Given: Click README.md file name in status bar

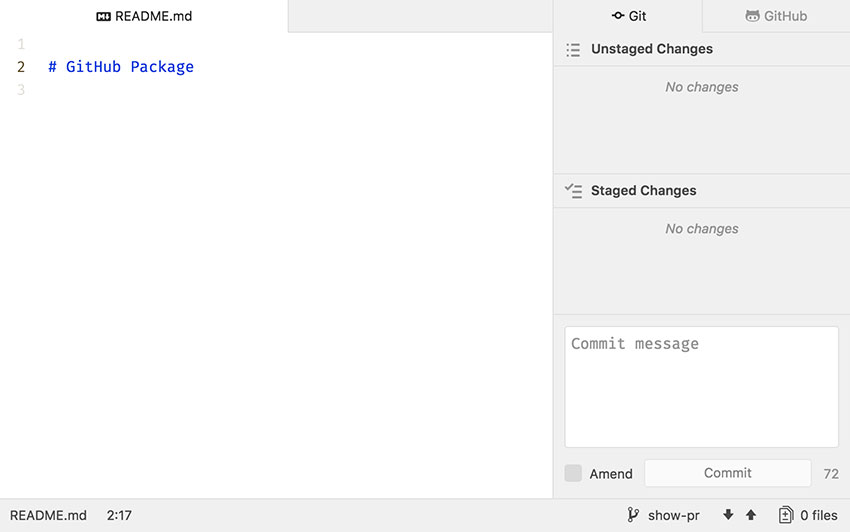Looking at the screenshot, I should (48, 515).
